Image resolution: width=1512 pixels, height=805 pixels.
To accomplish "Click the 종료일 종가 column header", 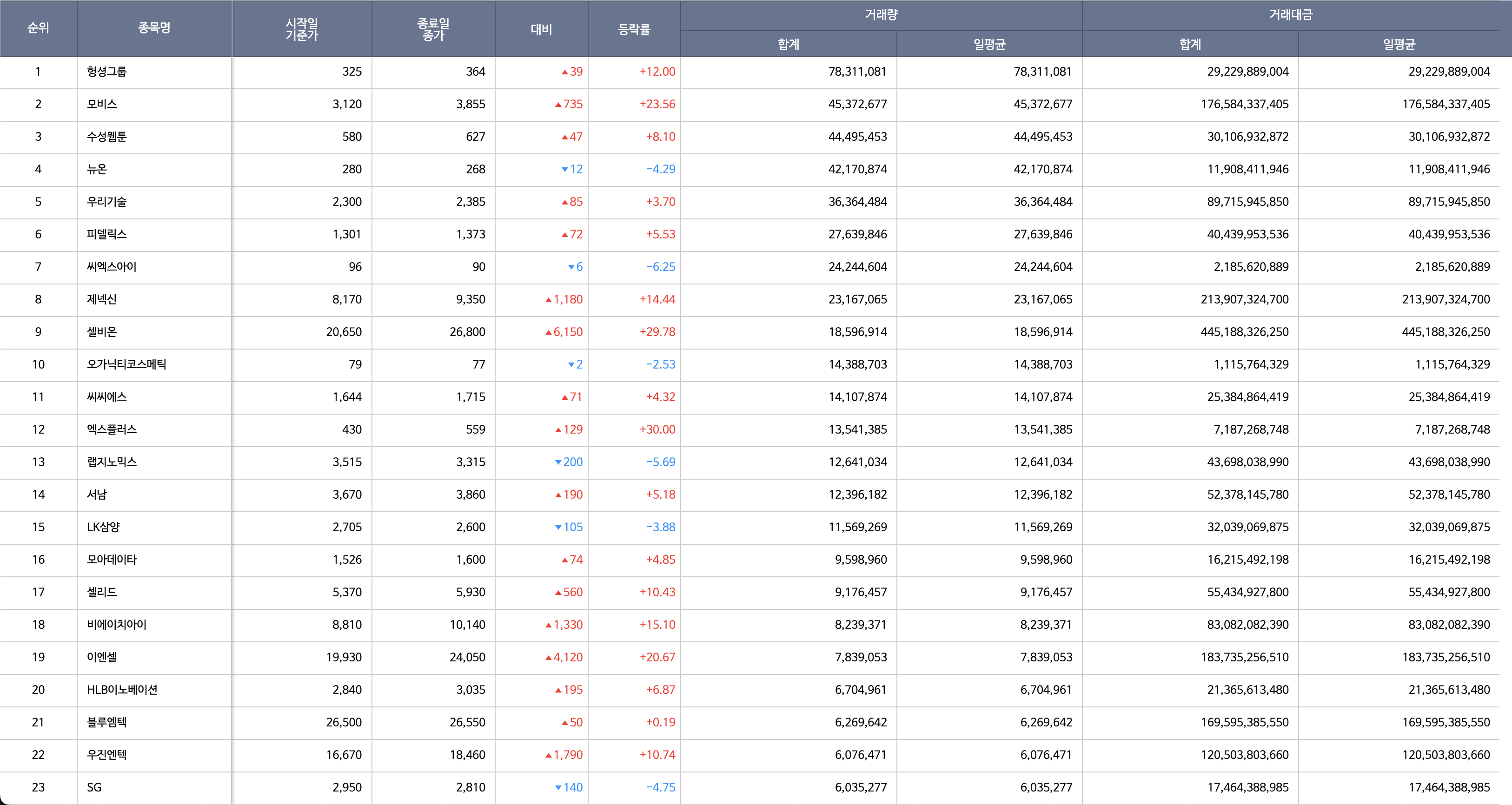I will click(433, 29).
